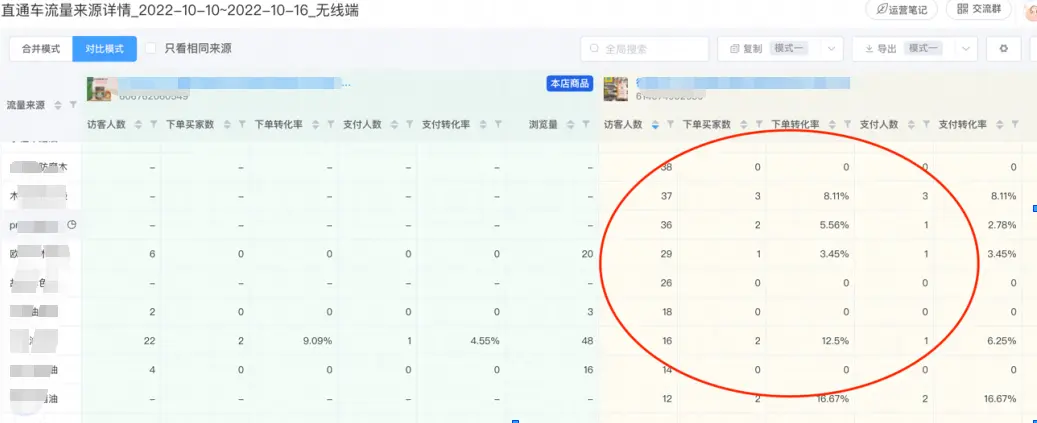Select 浏览量 cell value 20
Image resolution: width=1037 pixels, height=423 pixels.
588,254
